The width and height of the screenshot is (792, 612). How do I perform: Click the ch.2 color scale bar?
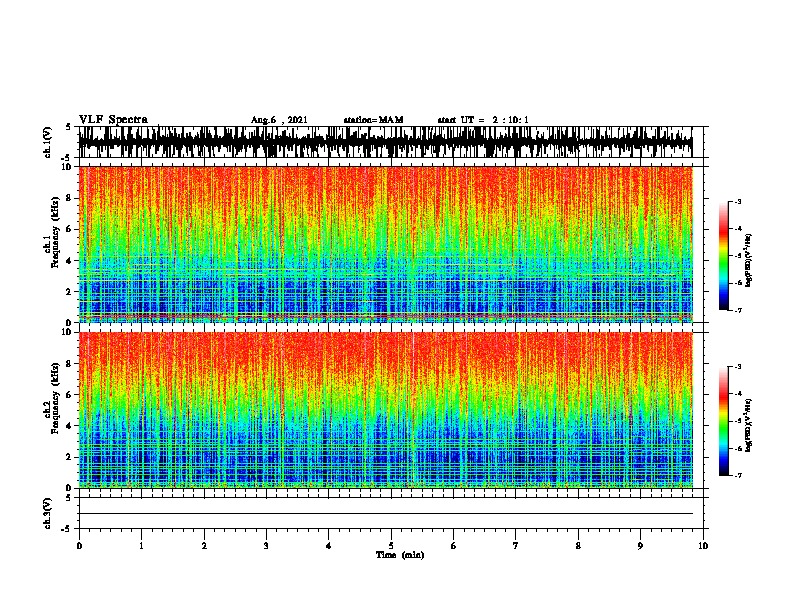pos(723,421)
